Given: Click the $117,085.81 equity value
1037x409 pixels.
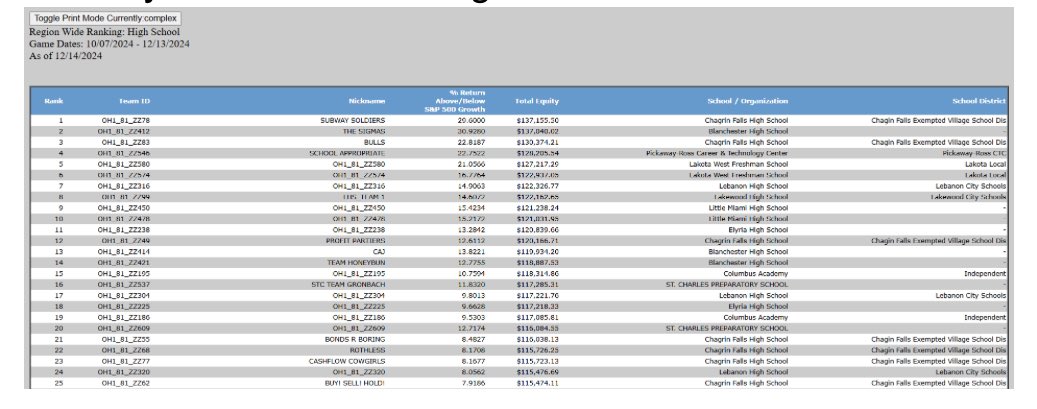Looking at the screenshot, I should 537,317.
